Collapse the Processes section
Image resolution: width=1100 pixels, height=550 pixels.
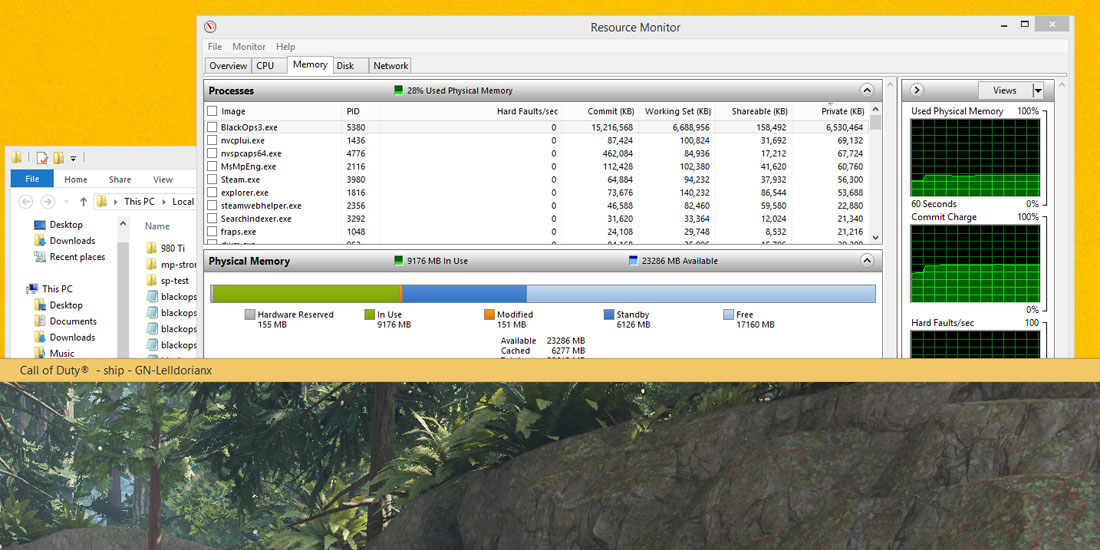point(867,91)
